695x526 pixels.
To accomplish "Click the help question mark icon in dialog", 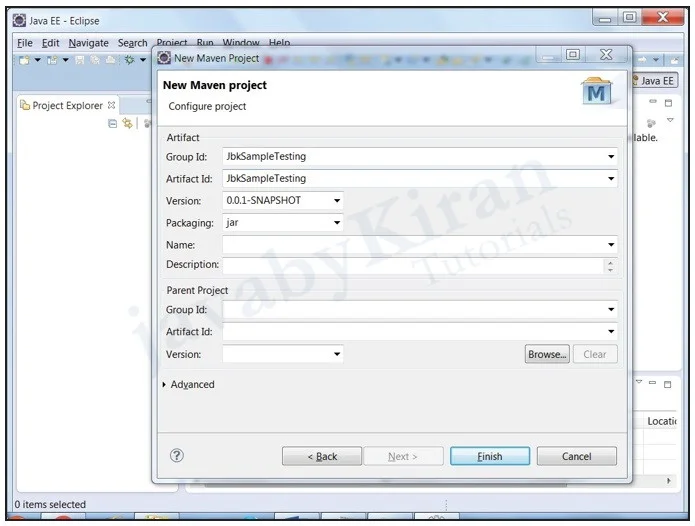I will (x=177, y=456).
